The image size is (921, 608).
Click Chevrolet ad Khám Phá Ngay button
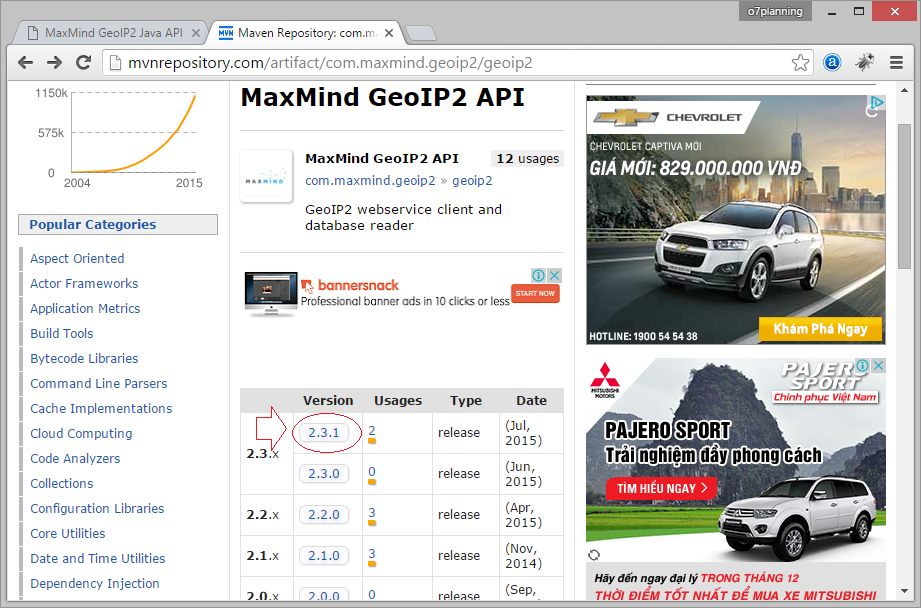pos(820,329)
